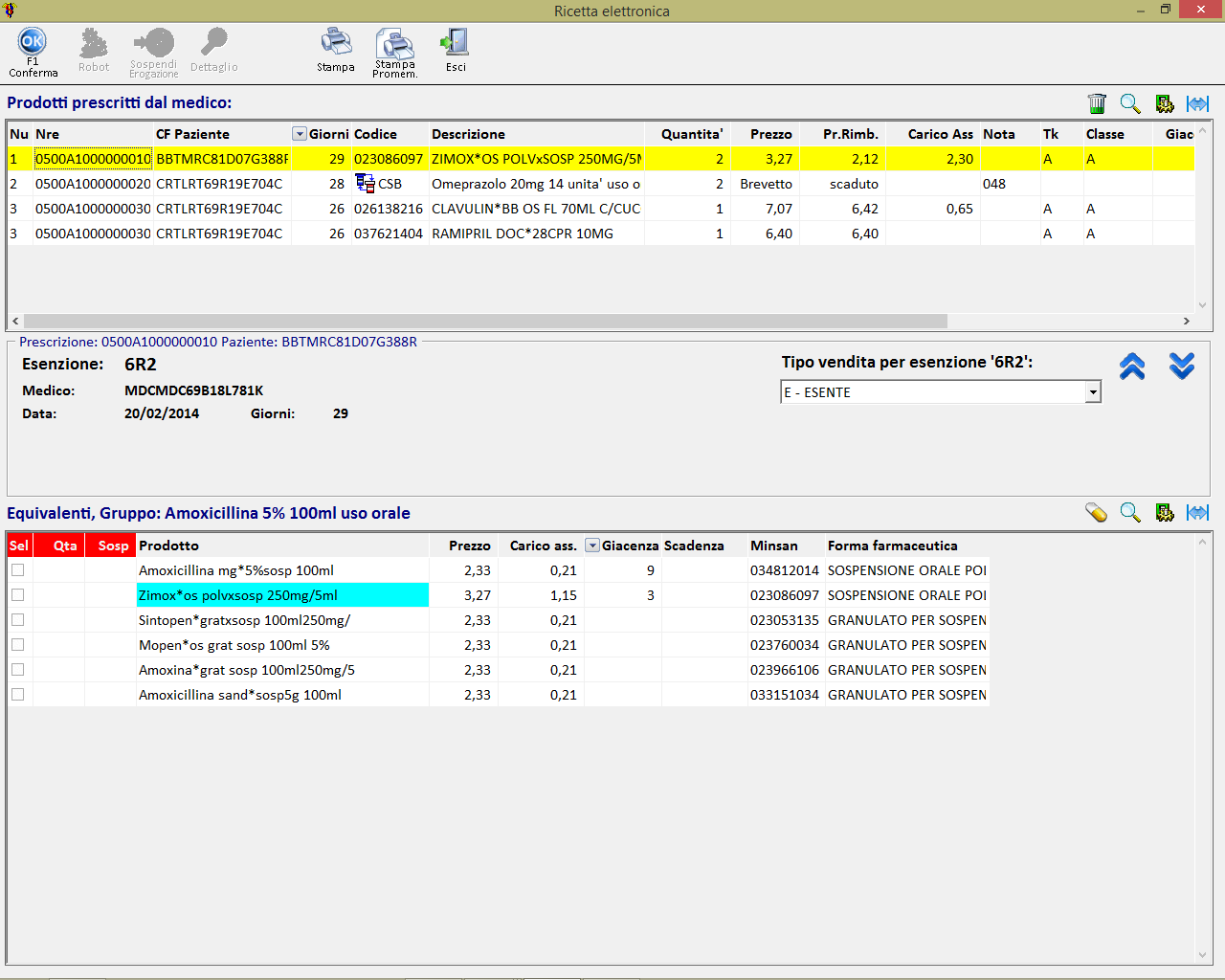Click the exemption code 6R2
Screen dimensions: 1225x980
pos(140,365)
